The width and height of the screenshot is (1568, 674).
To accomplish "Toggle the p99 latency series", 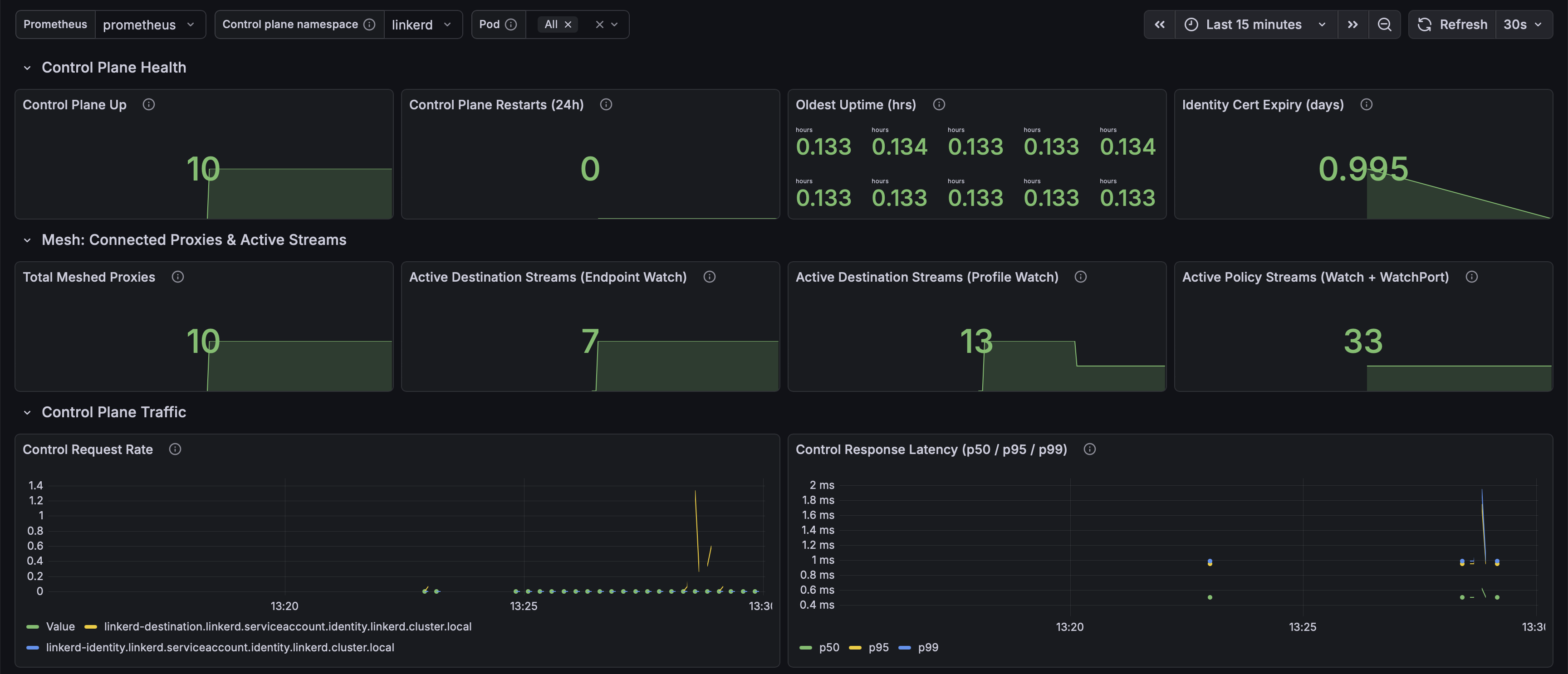I will (928, 647).
